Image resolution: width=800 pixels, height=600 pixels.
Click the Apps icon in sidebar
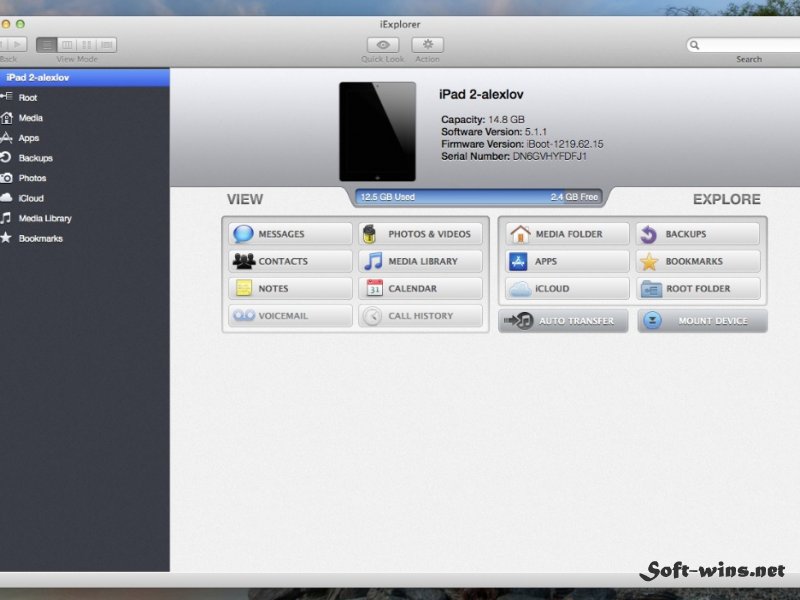pyautogui.click(x=6, y=138)
